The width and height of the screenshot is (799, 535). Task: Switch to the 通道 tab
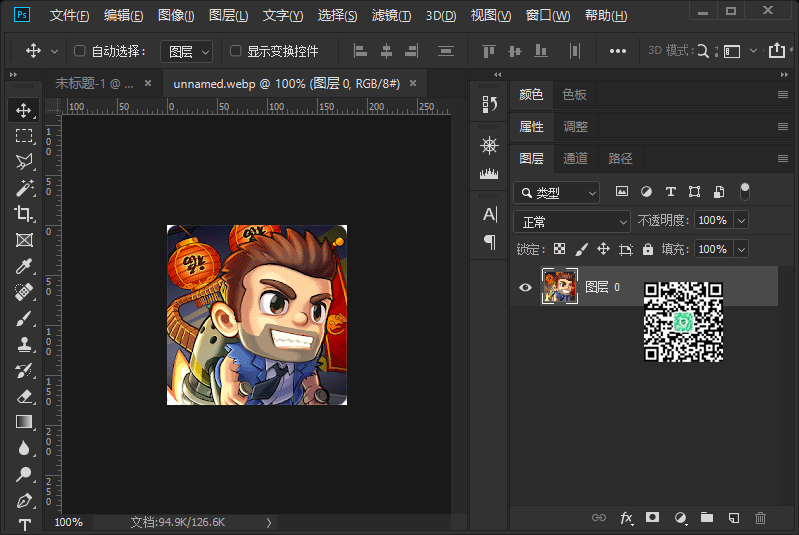(575, 158)
